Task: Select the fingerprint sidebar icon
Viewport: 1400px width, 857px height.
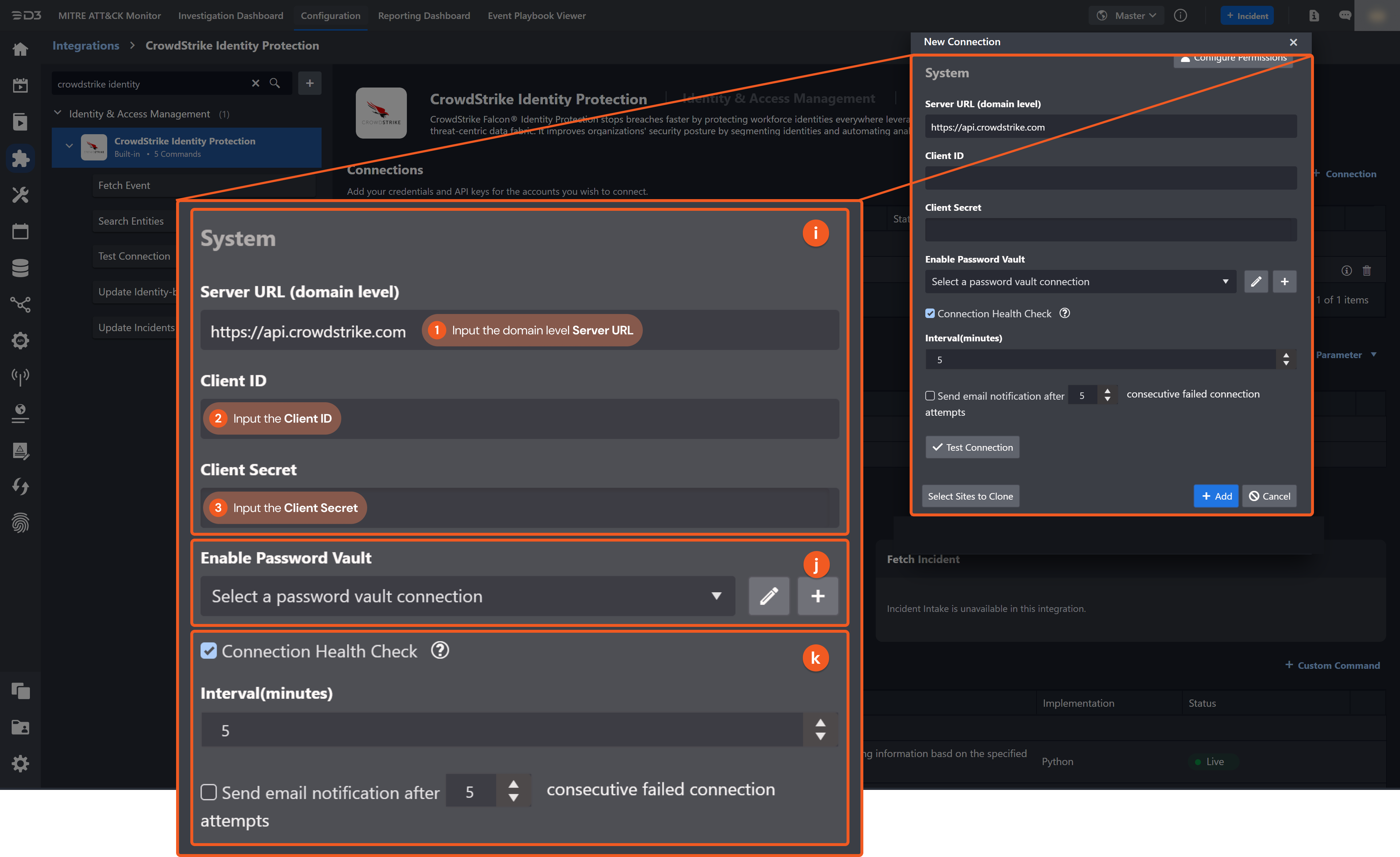Action: [20, 523]
